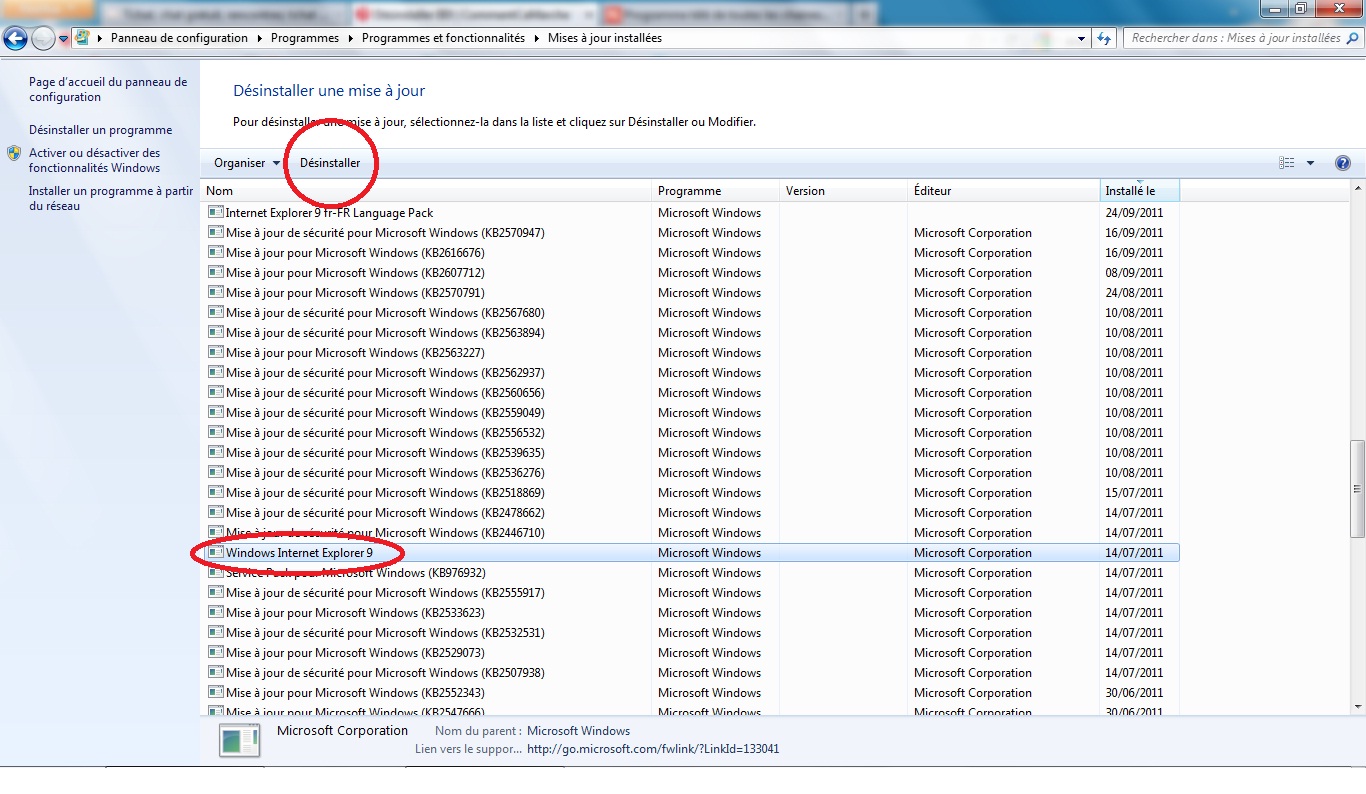Click the update icon for KB2560656
The width and height of the screenshot is (1366, 794).
pyautogui.click(x=216, y=392)
